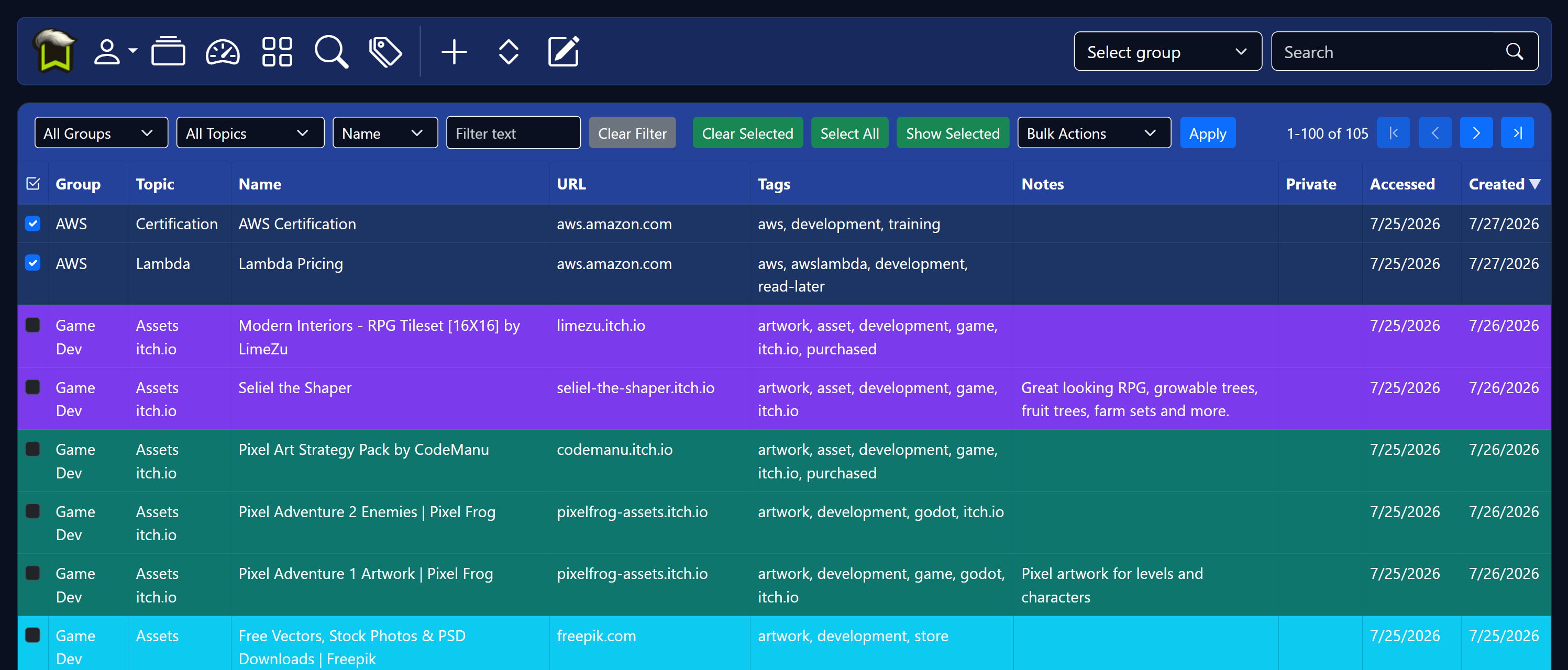Sort by the Created column
The image size is (1568, 670).
(x=1504, y=184)
